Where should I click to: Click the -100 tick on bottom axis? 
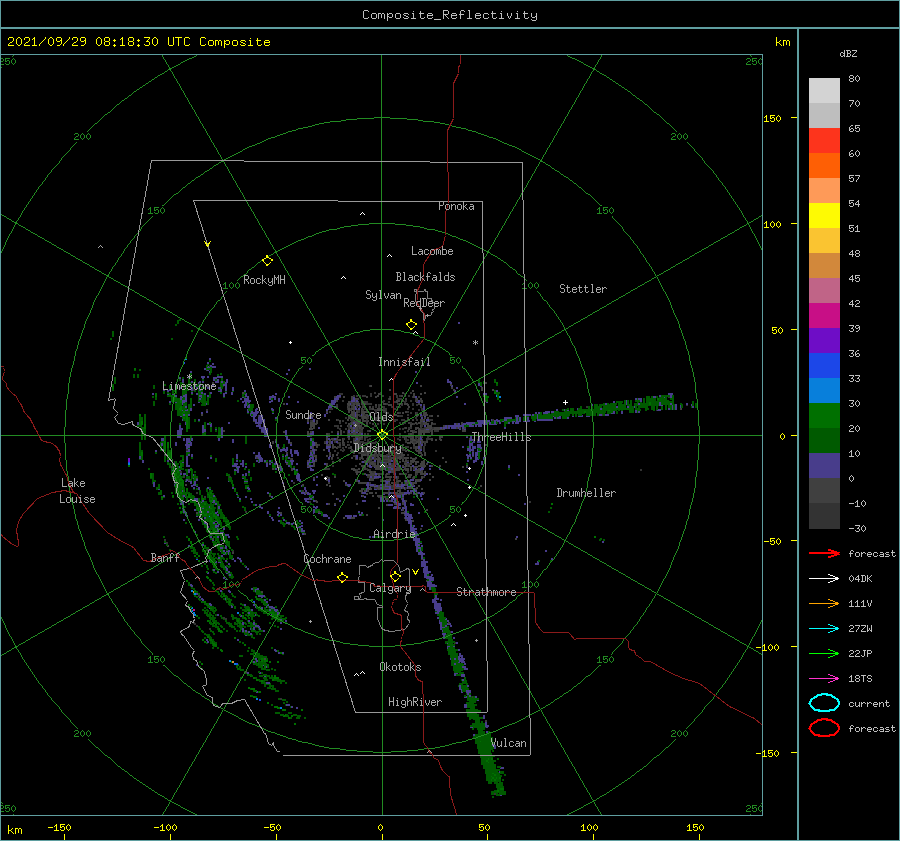coord(165,827)
